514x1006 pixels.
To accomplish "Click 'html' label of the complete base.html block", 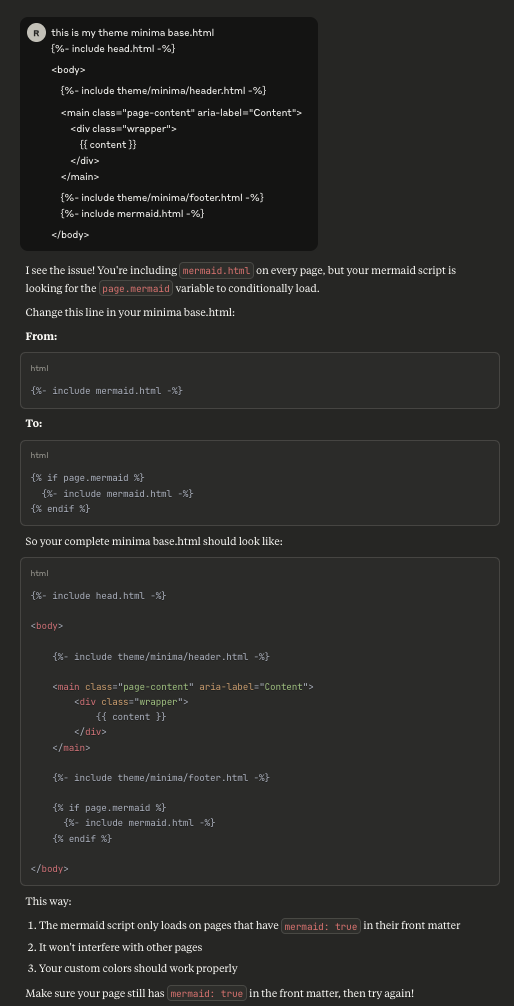I will tap(39, 574).
